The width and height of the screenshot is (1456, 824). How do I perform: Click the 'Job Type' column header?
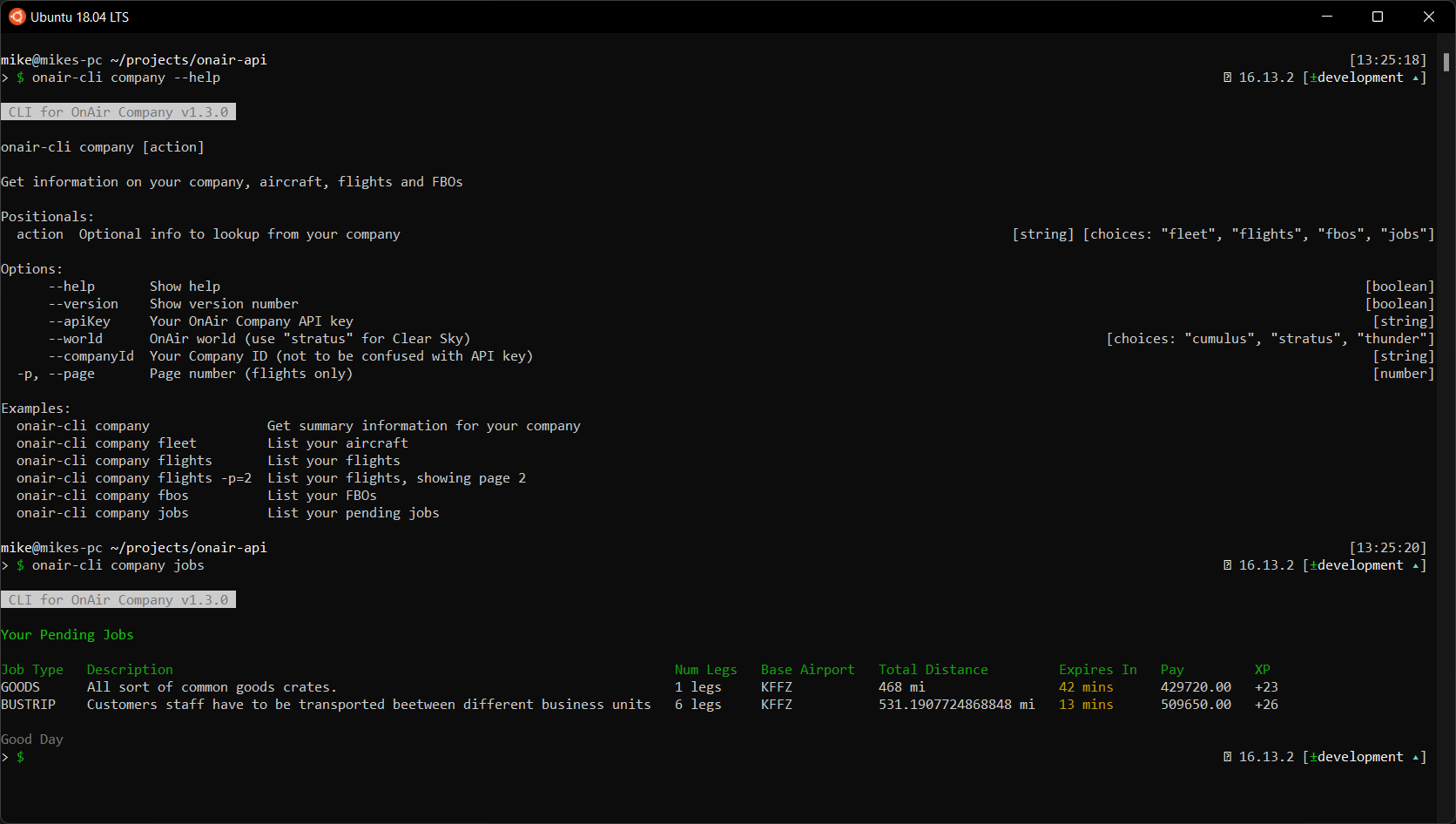pyautogui.click(x=32, y=670)
